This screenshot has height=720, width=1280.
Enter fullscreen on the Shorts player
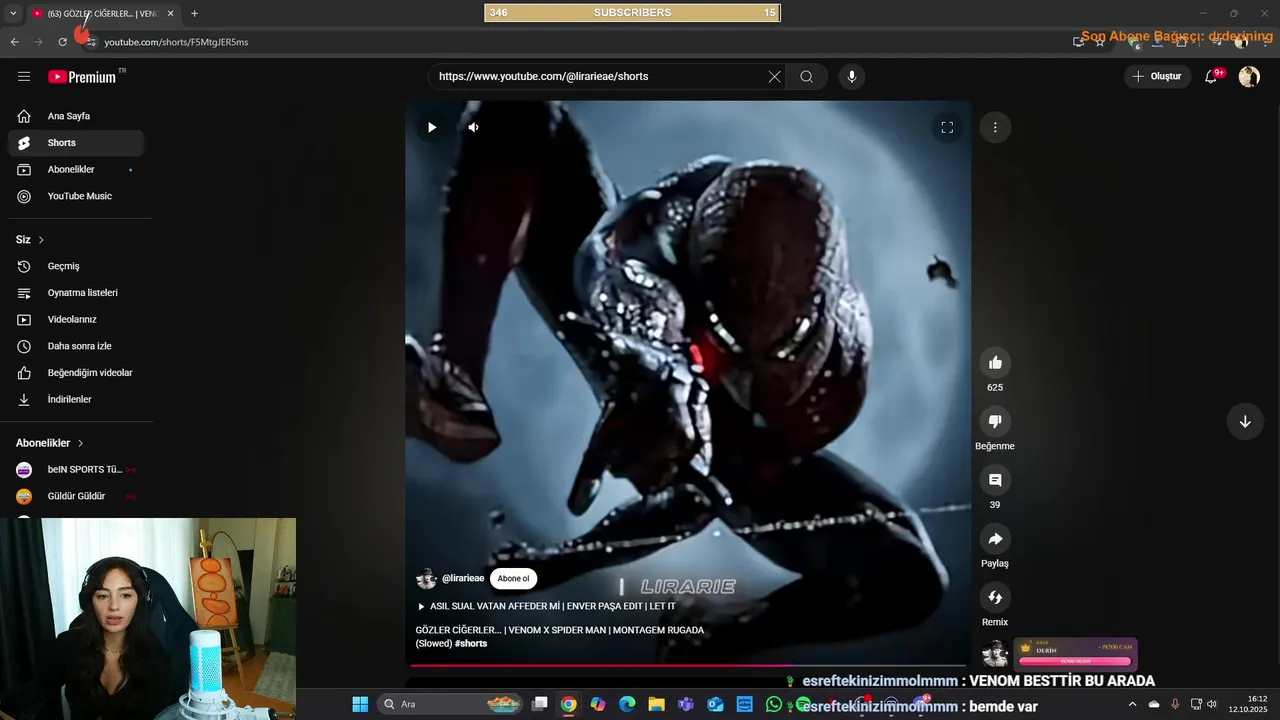(x=947, y=127)
